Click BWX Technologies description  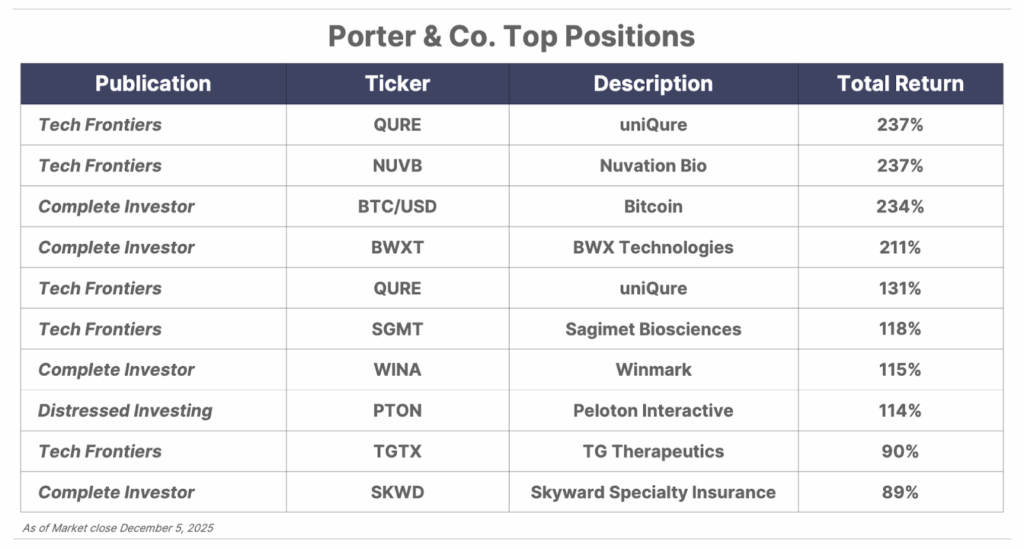[653, 247]
